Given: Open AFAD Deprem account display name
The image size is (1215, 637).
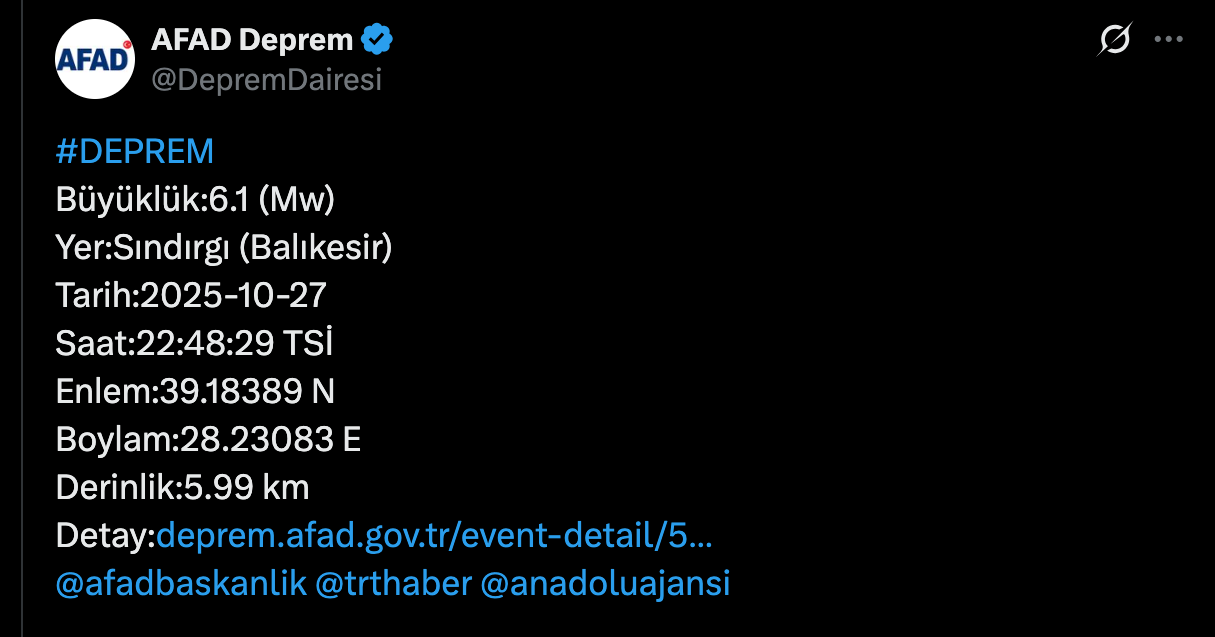Looking at the screenshot, I should (x=252, y=40).
